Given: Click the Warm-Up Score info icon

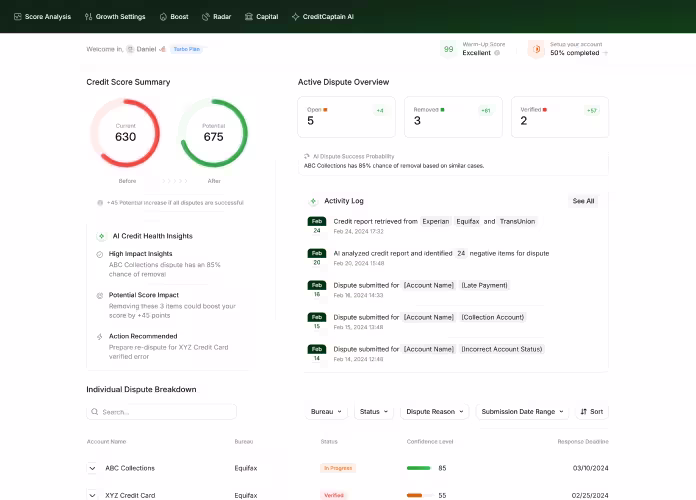Looking at the screenshot, I should pyautogui.click(x=497, y=53).
